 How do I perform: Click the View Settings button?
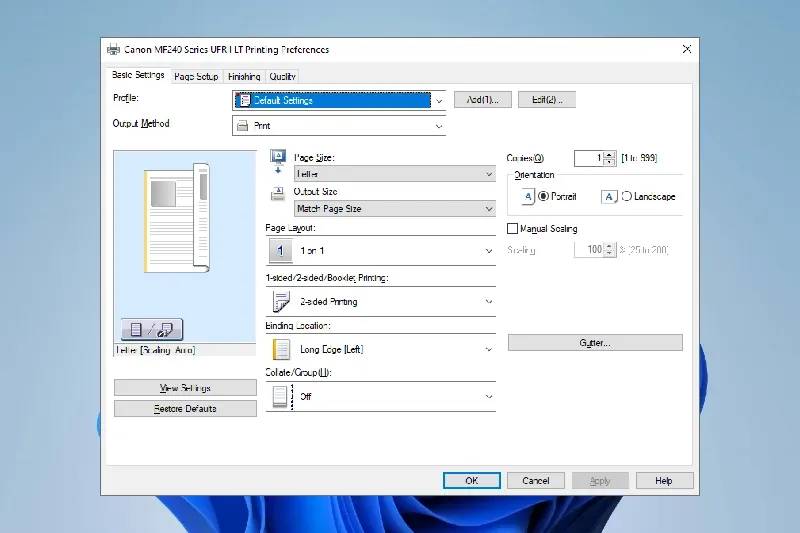click(185, 388)
